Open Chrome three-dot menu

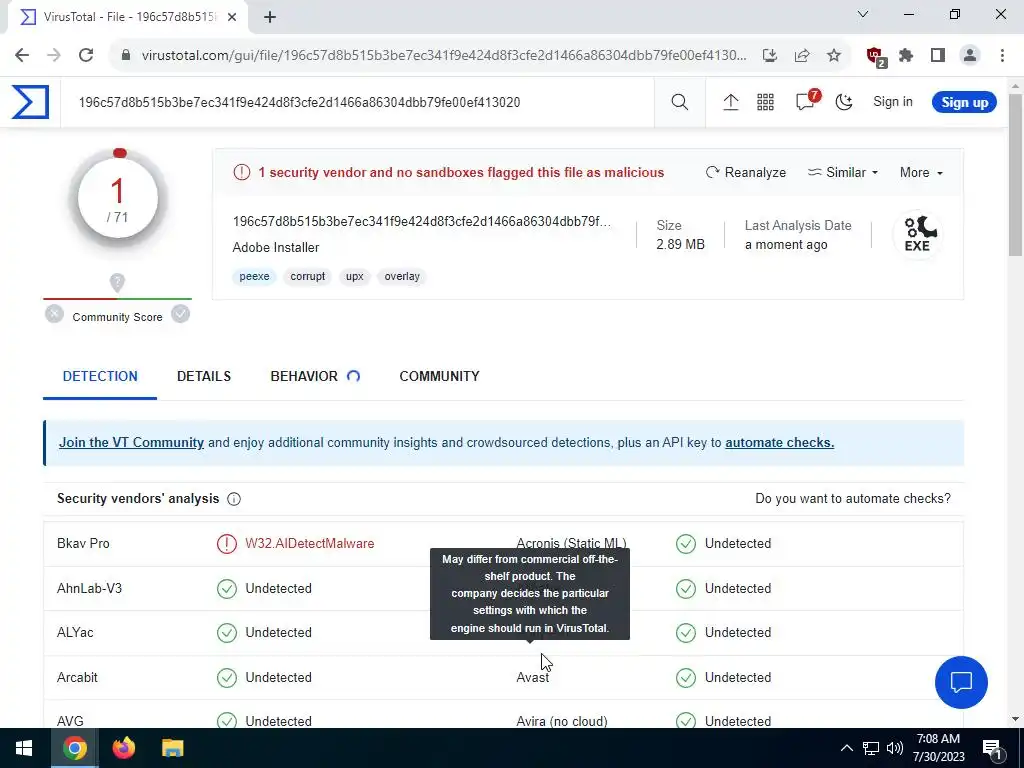(x=1002, y=55)
